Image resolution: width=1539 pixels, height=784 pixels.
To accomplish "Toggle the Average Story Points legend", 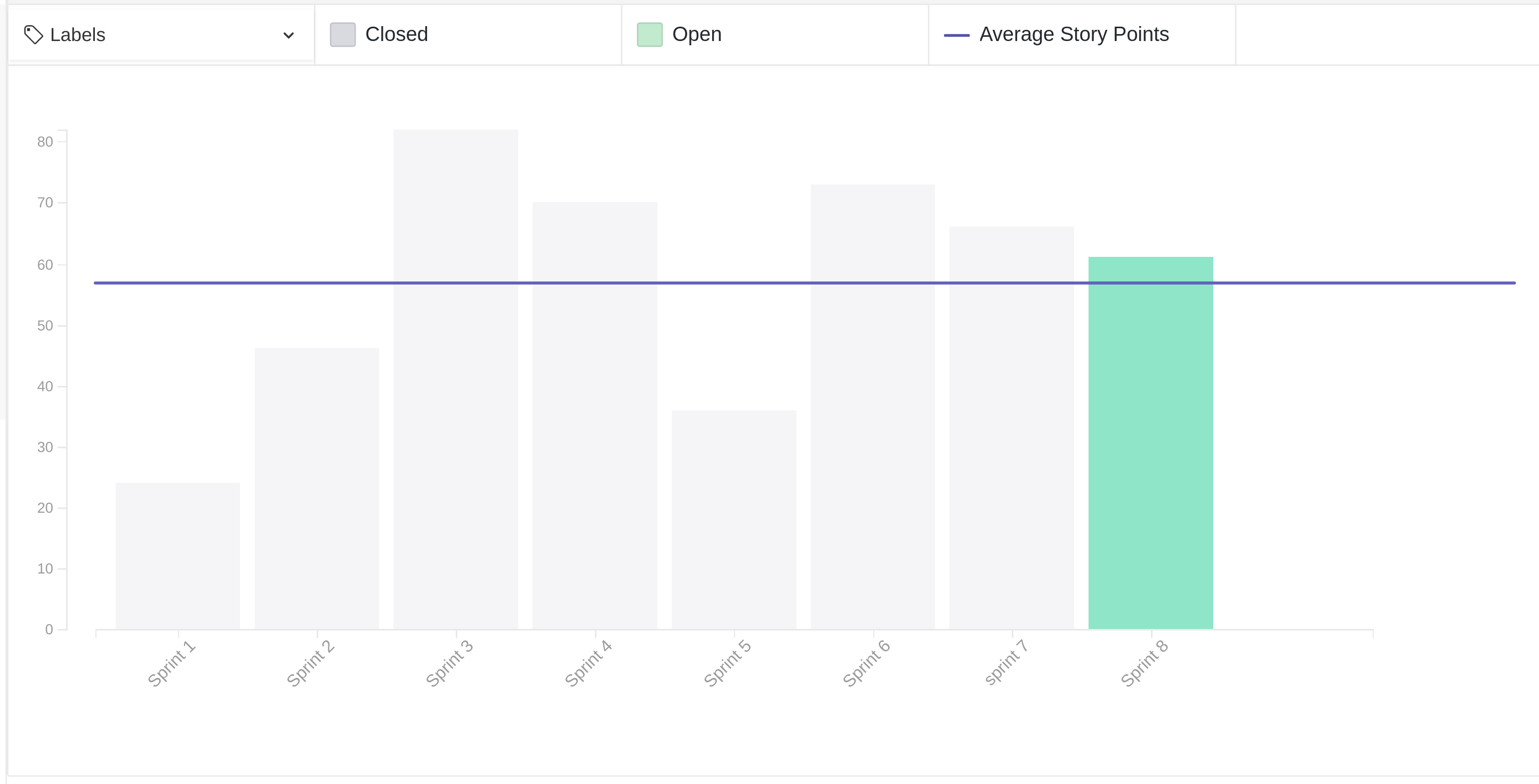I will pos(1082,35).
